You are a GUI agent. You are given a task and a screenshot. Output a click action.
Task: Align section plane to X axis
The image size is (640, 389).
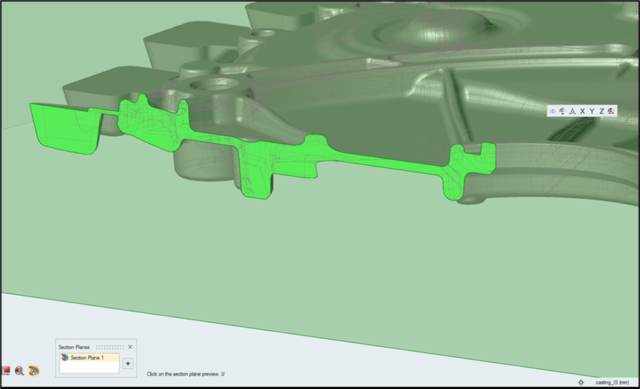582,111
